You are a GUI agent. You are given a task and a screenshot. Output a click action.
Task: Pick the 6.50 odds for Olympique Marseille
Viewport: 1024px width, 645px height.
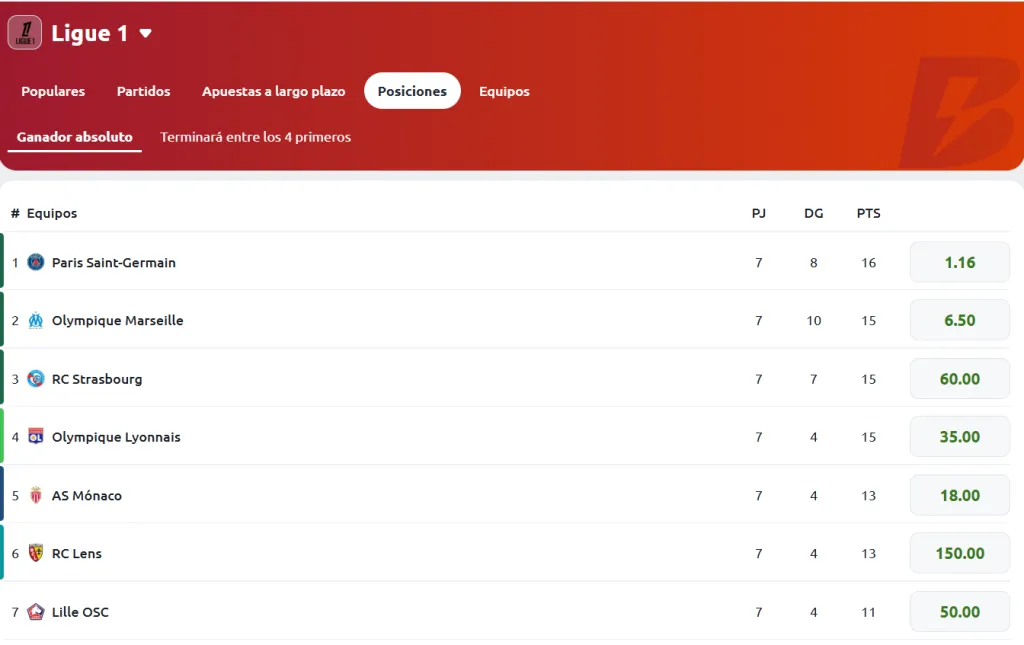tap(959, 321)
